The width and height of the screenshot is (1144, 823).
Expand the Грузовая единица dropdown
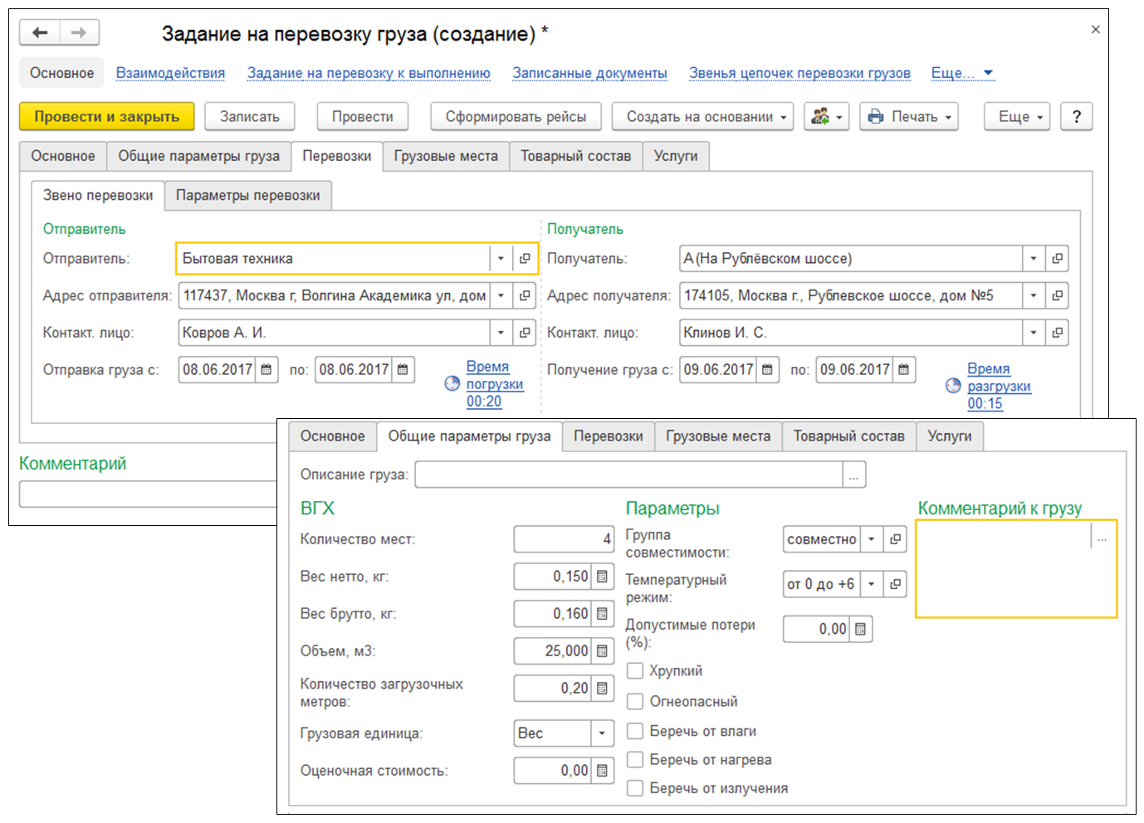tap(601, 734)
